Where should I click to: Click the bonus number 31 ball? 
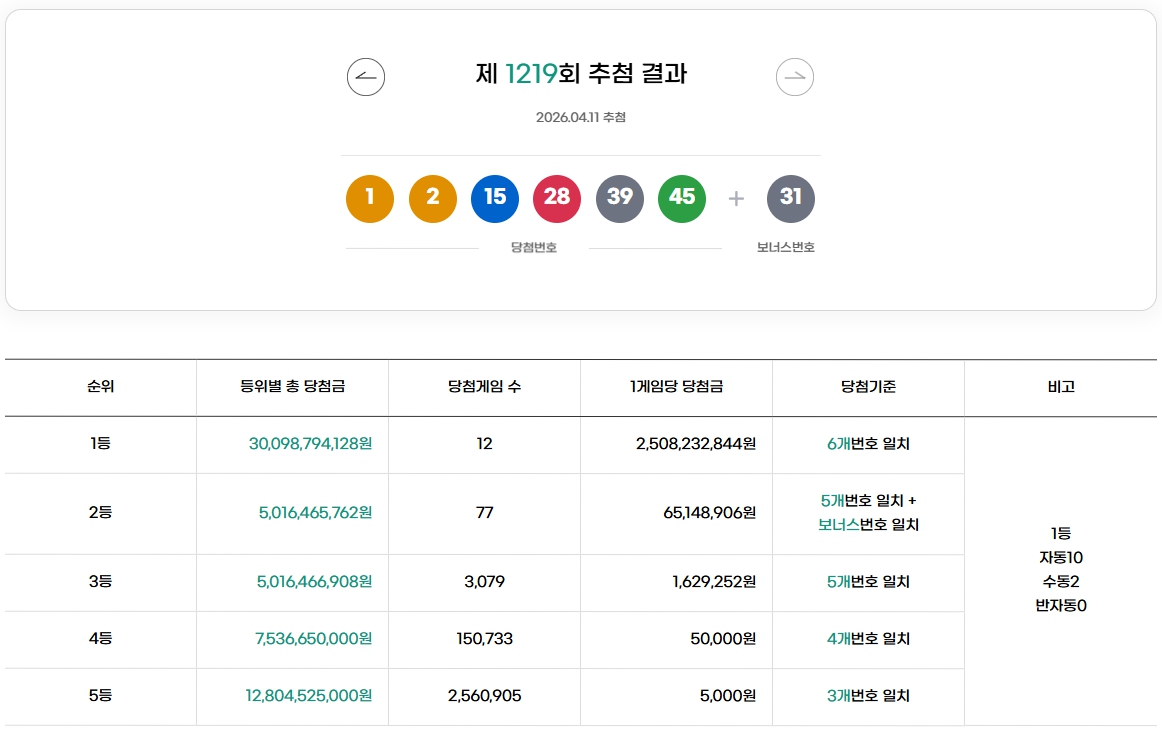click(x=791, y=198)
